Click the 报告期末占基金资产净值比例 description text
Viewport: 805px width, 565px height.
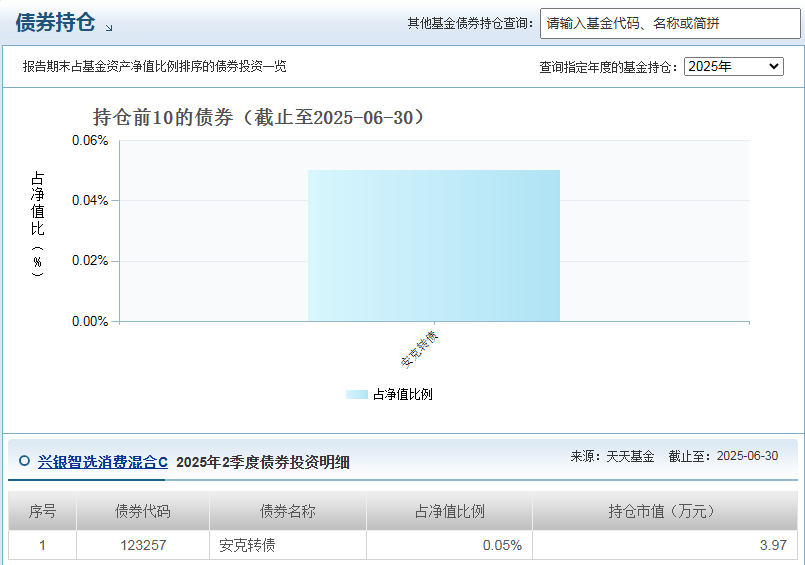point(155,66)
